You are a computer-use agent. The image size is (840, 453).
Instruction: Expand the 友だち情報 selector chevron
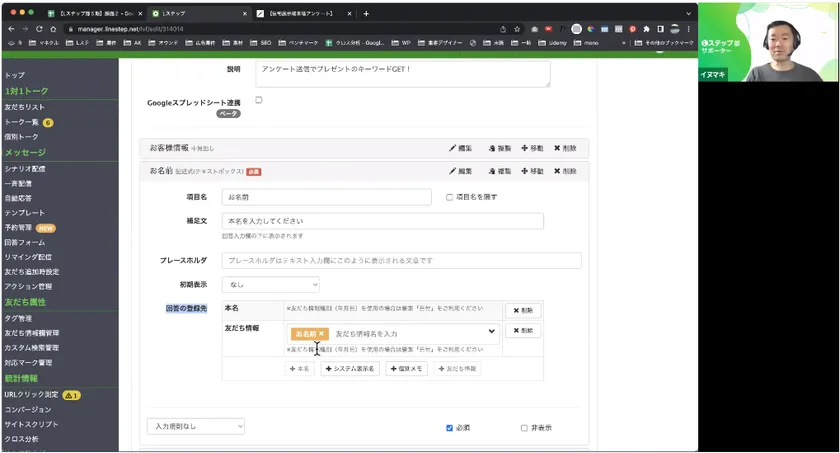491,332
